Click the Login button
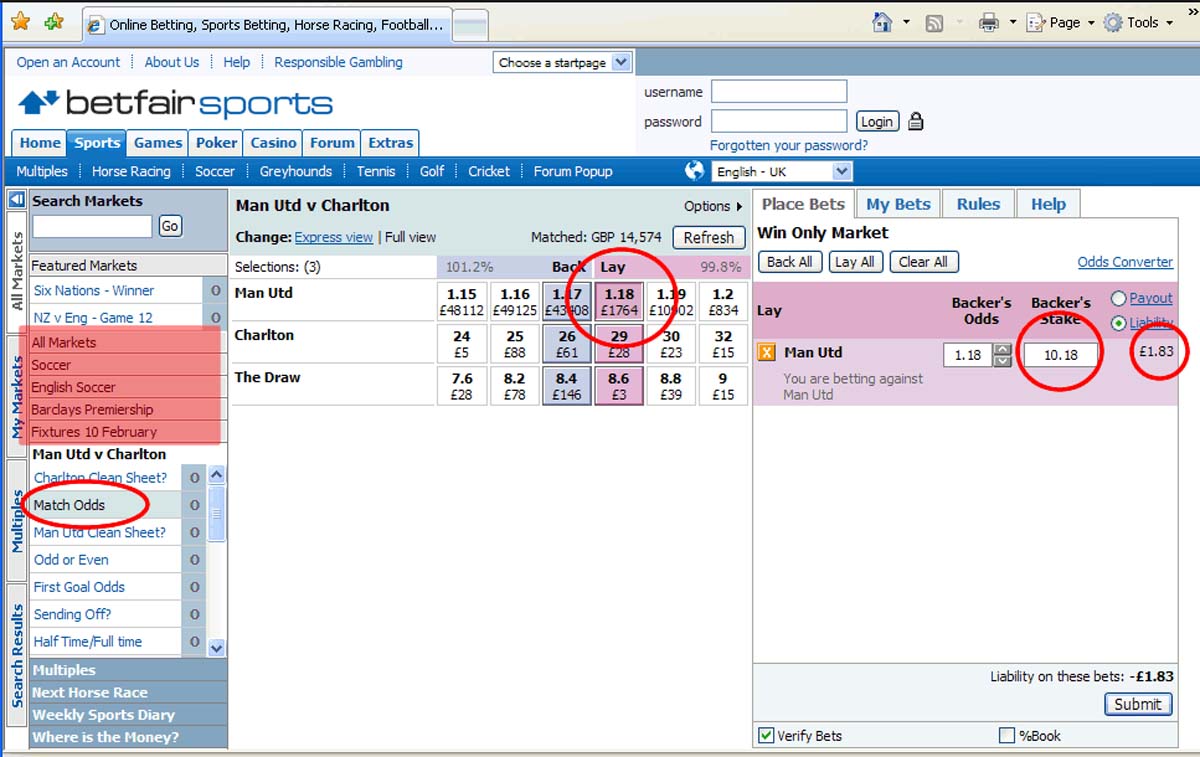This screenshot has width=1200, height=757. coord(877,122)
